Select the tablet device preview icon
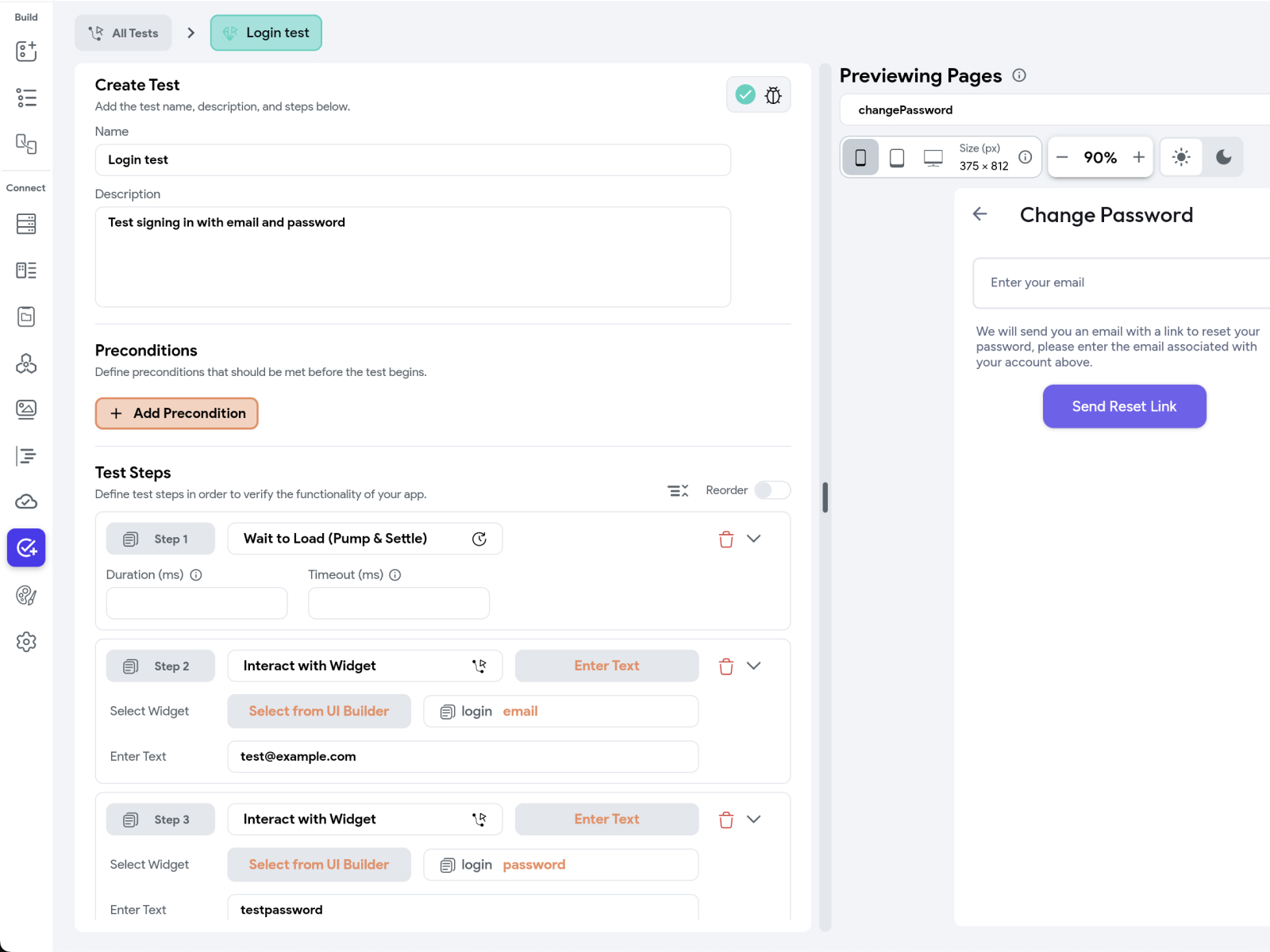1270x952 pixels. [x=897, y=158]
